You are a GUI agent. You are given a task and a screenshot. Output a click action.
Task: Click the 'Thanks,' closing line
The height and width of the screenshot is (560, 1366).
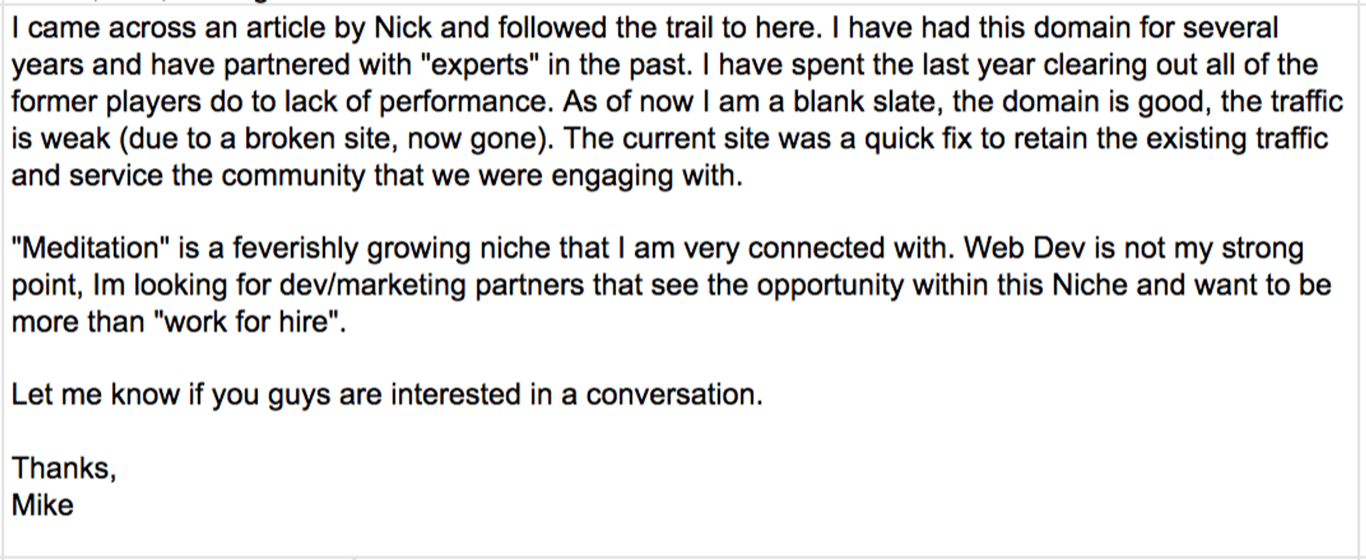point(64,468)
